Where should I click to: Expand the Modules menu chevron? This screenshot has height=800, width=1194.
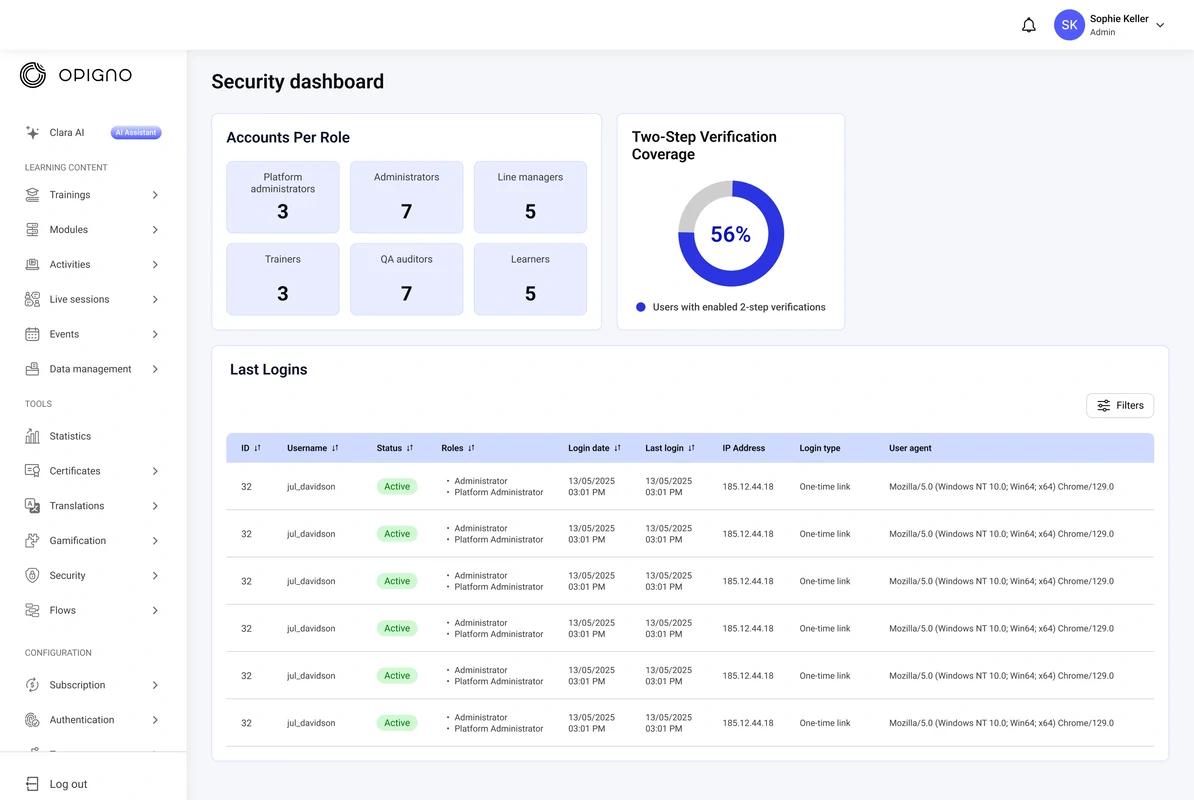click(155, 230)
